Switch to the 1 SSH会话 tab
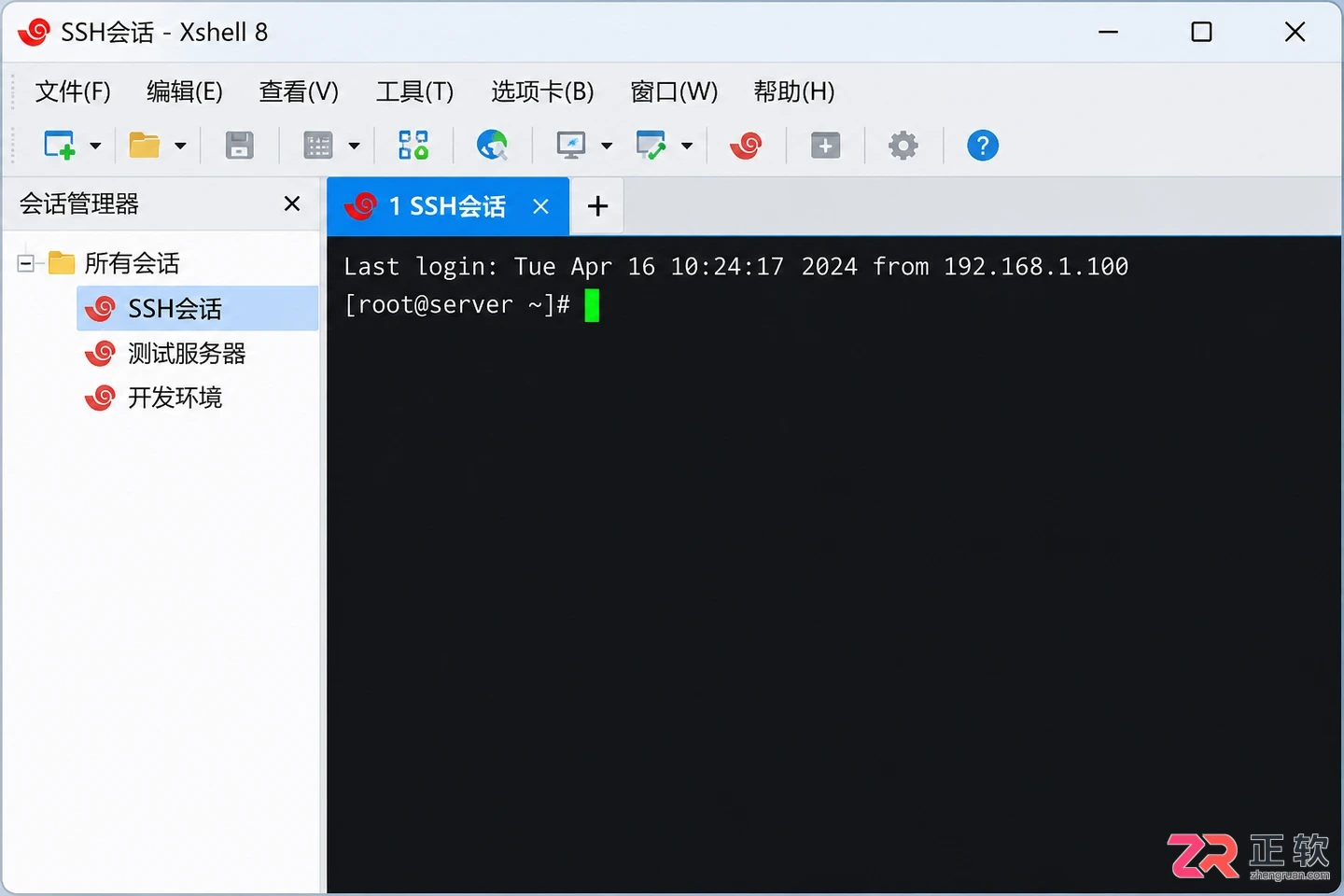 point(447,206)
